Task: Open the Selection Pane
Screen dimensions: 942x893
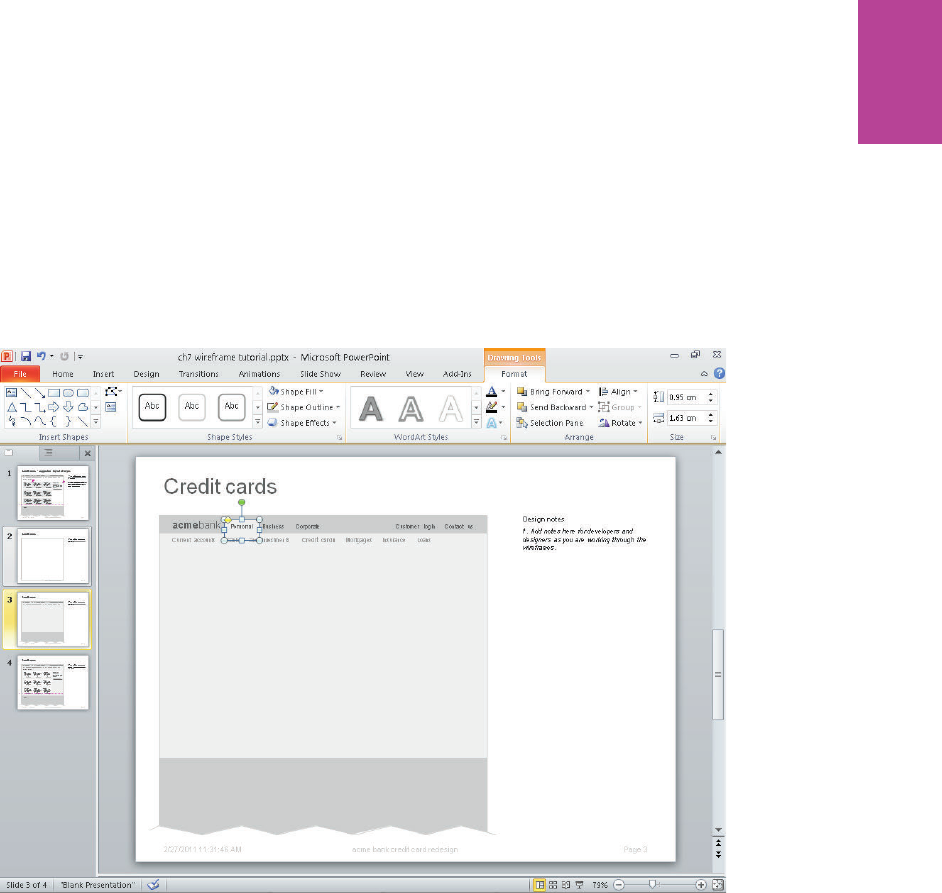Action: pyautogui.click(x=550, y=422)
